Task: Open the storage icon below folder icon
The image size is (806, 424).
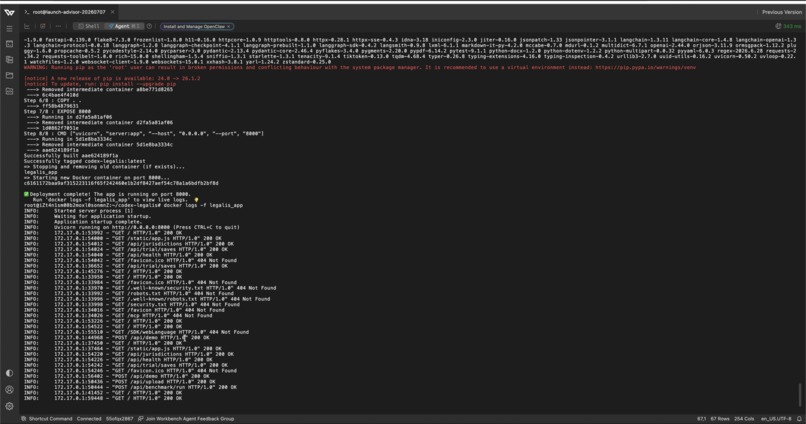Action: [x=9, y=91]
